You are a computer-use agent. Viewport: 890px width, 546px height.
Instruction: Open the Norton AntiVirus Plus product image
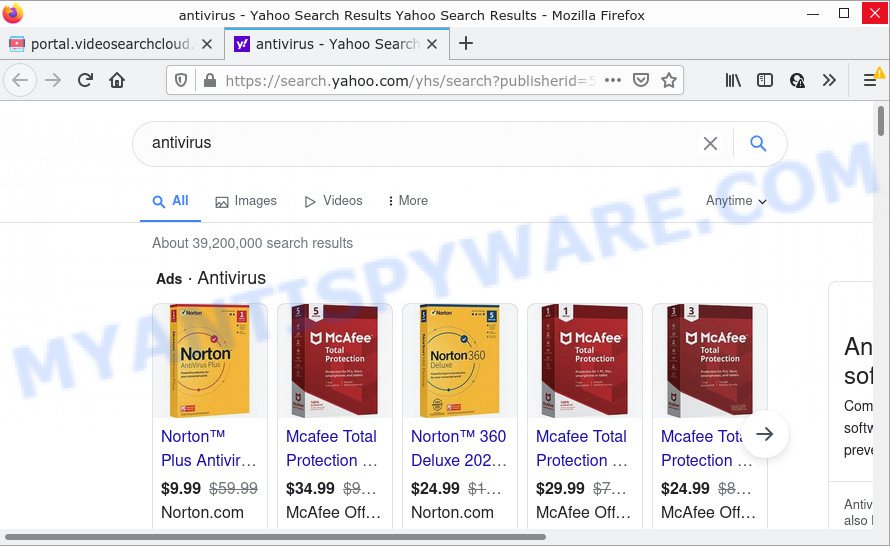[x=209, y=361]
